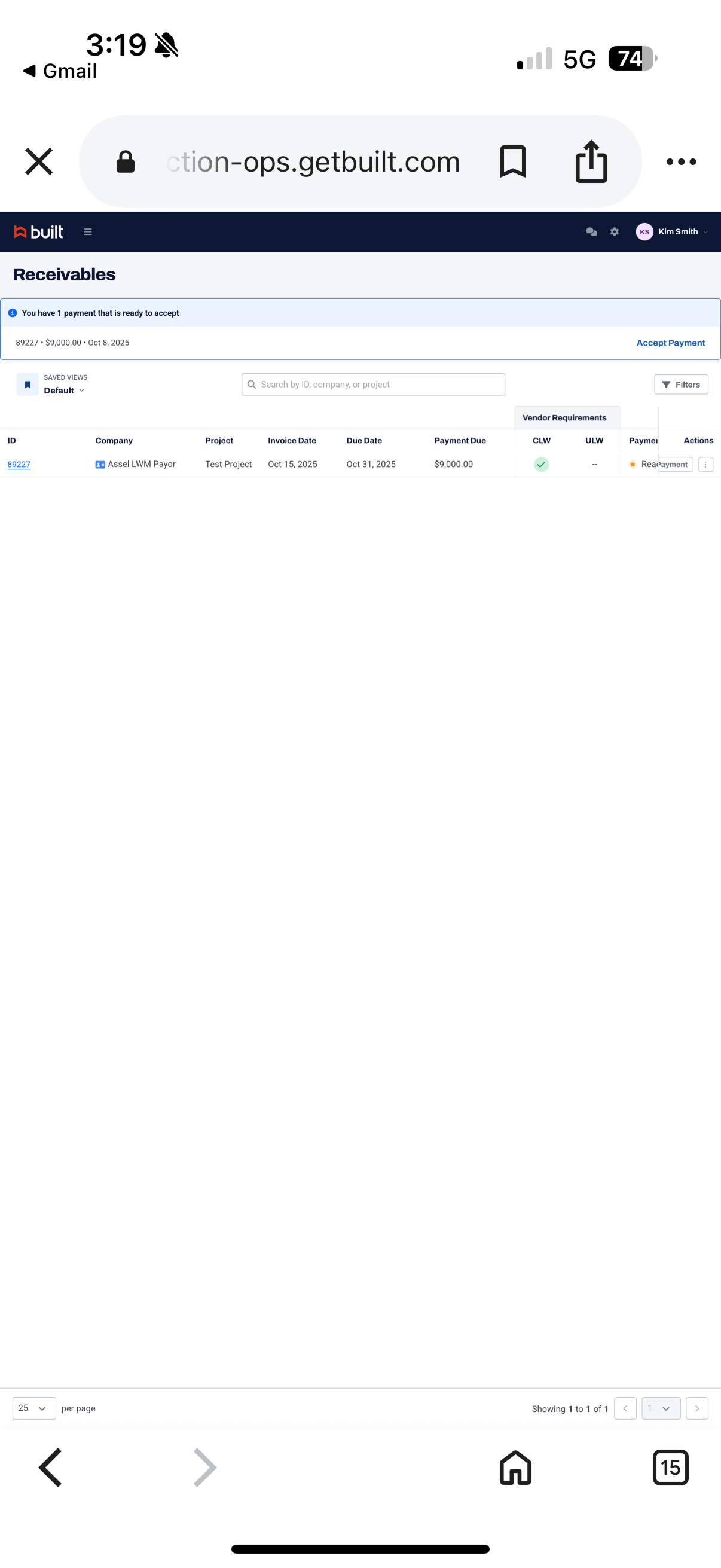This screenshot has height=1568, width=721.
Task: Click the row's Payment action button
Action: (x=676, y=465)
